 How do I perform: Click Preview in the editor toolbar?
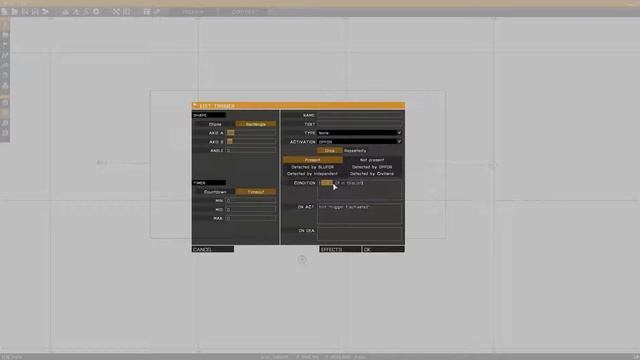(x=193, y=12)
